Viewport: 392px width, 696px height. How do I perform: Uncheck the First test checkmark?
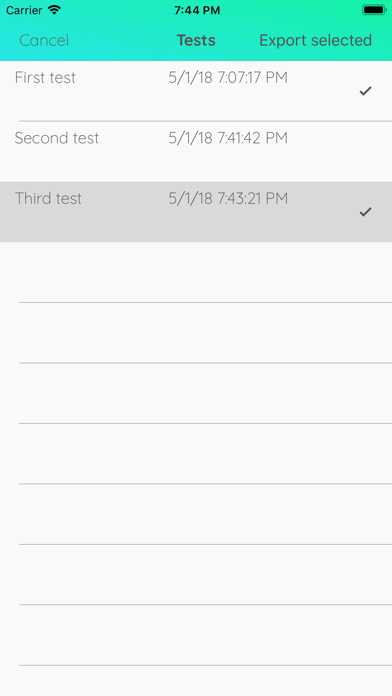pyautogui.click(x=365, y=91)
